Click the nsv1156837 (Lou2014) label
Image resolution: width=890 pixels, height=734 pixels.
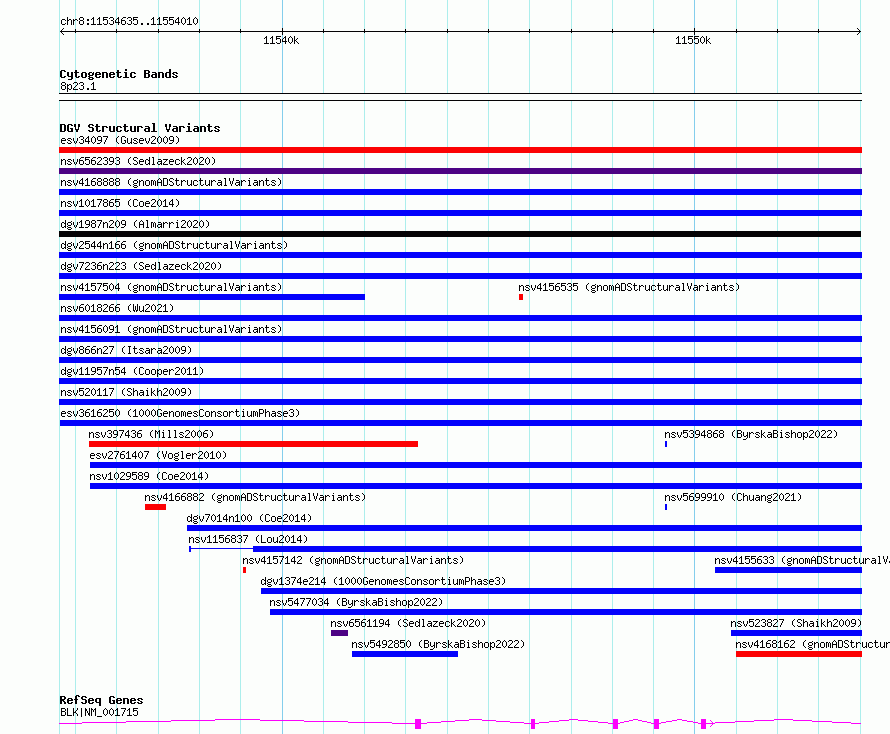(x=248, y=539)
